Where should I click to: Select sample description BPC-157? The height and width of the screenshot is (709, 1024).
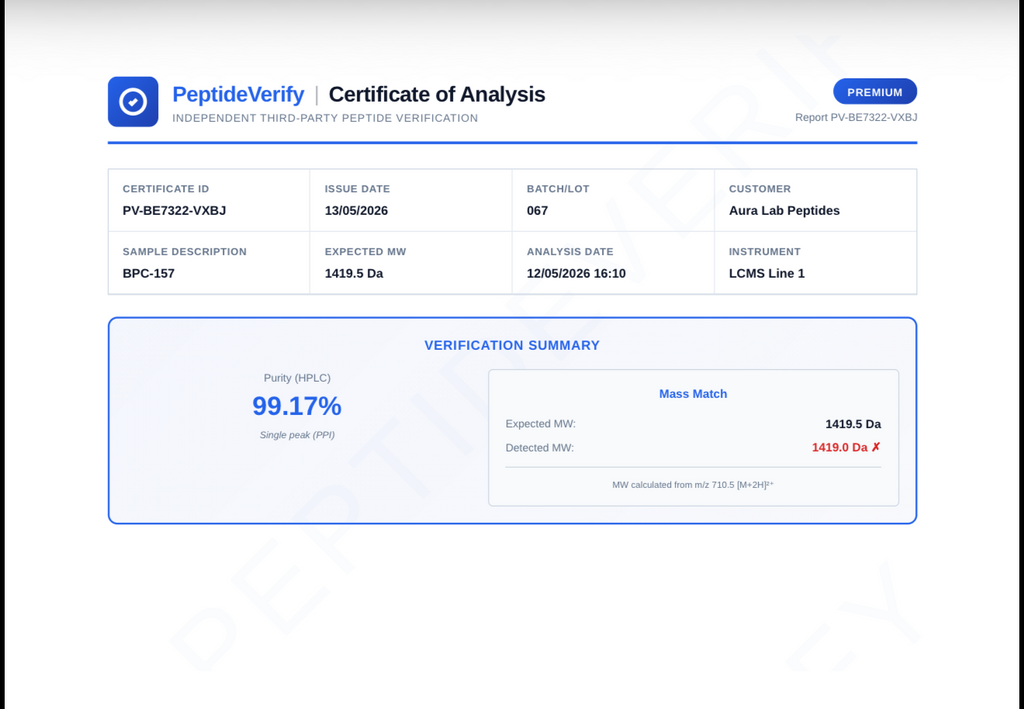click(x=149, y=274)
